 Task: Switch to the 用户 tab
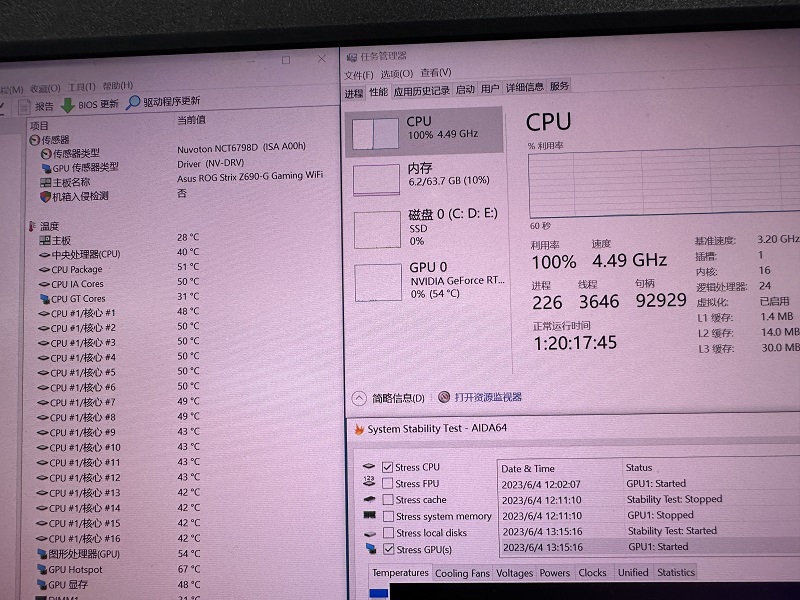(x=490, y=88)
